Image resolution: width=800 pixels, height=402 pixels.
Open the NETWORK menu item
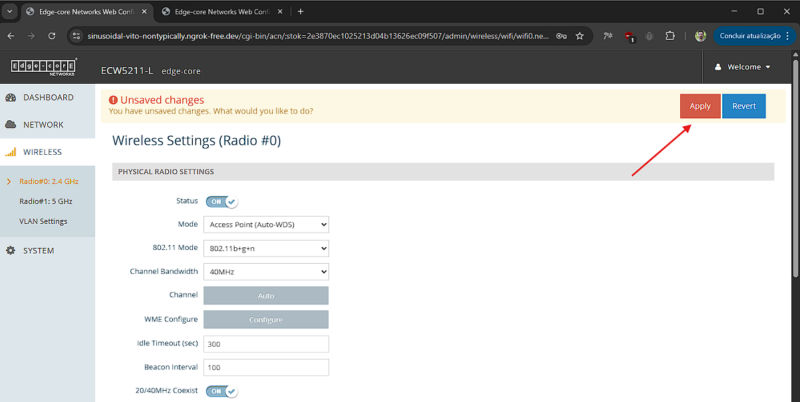(x=47, y=124)
